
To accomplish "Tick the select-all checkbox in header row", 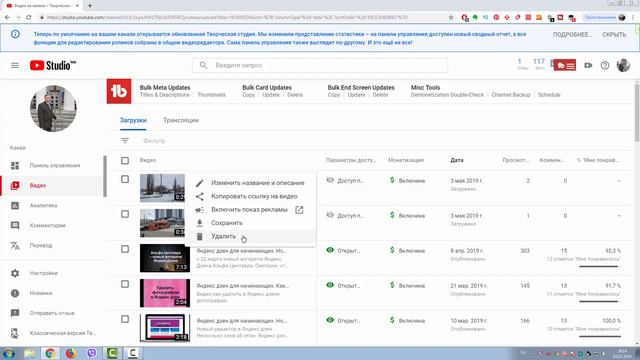I will [125, 160].
